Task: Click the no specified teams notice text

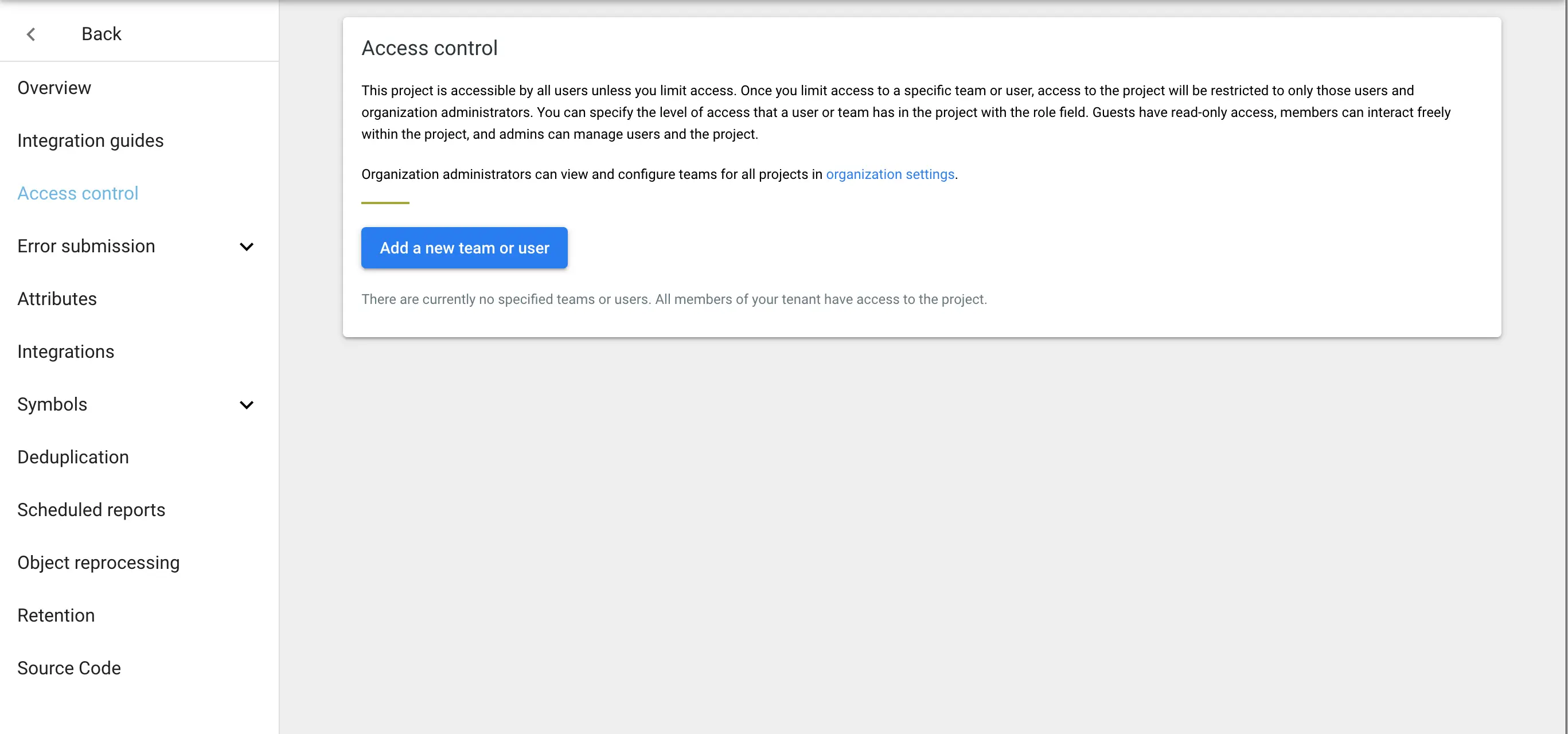Action: (x=674, y=299)
